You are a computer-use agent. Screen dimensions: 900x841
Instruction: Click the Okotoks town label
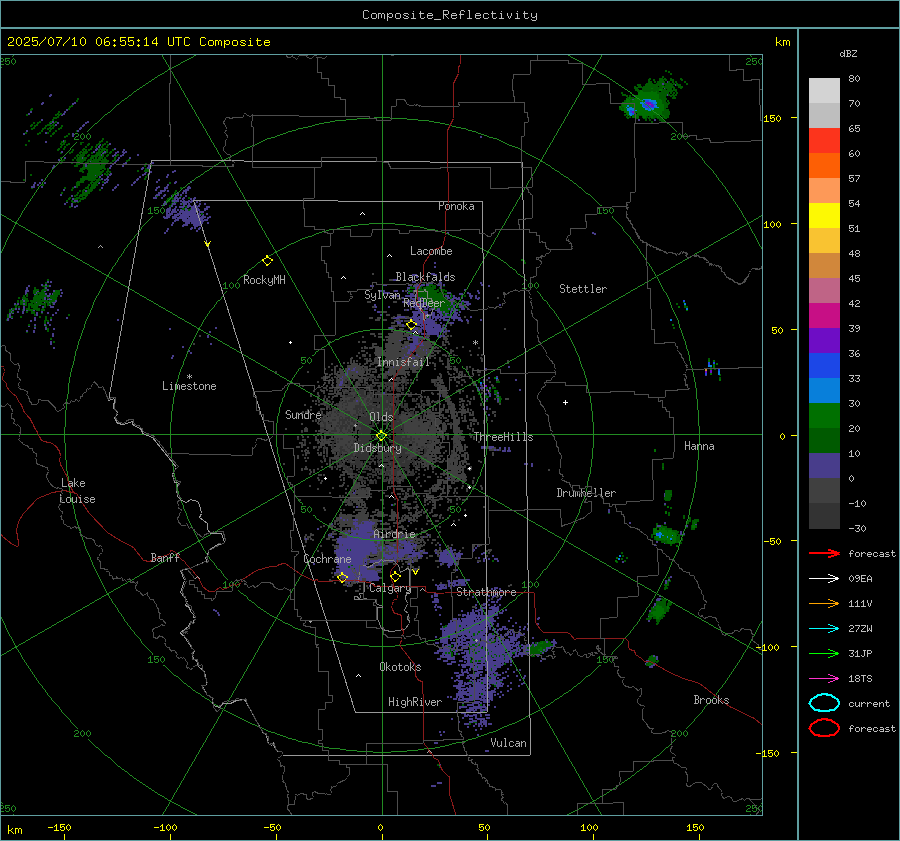tap(400, 667)
